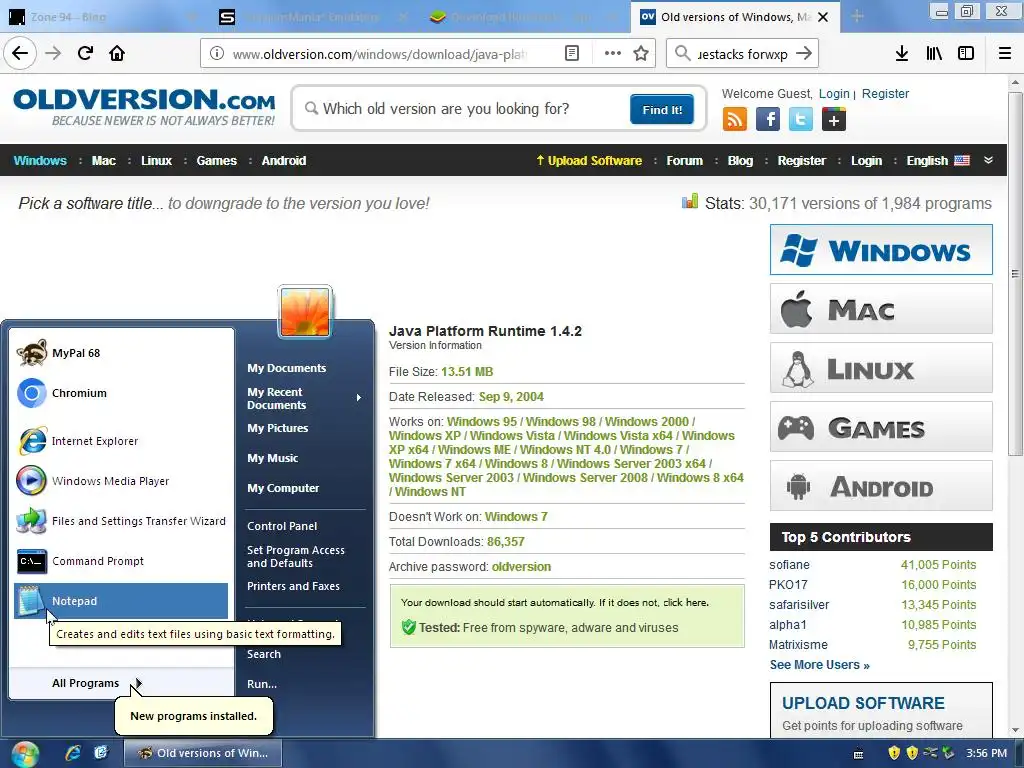Toggle reader view icon in address bar
Viewport: 1024px width, 768px height.
[571, 54]
